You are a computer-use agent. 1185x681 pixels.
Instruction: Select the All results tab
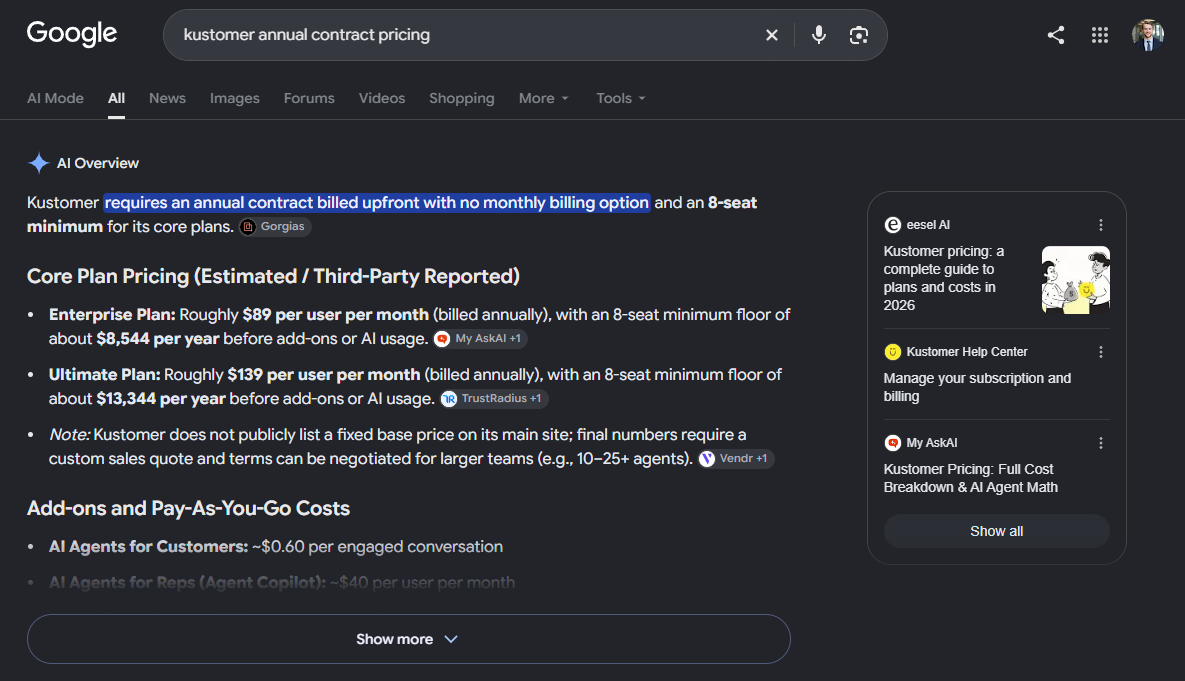pyautogui.click(x=116, y=98)
